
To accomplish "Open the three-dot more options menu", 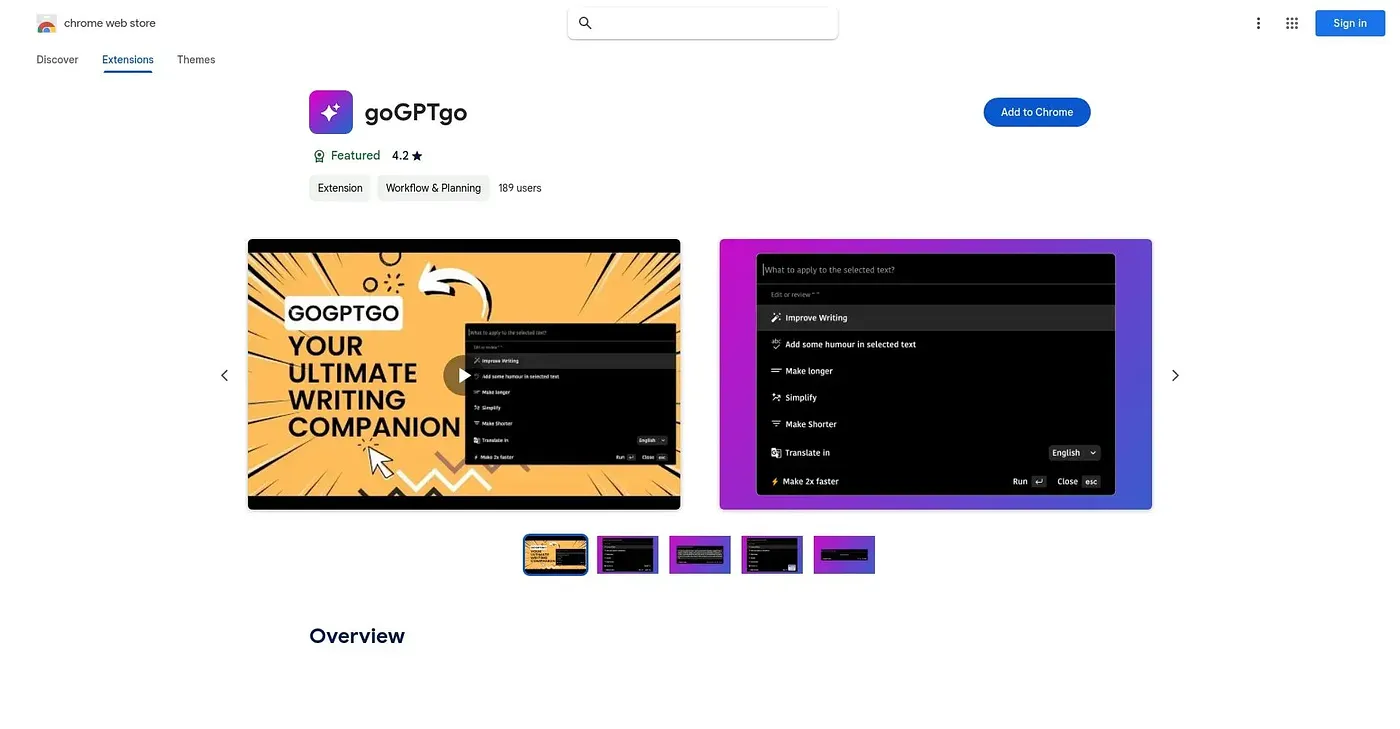I will click(1258, 23).
